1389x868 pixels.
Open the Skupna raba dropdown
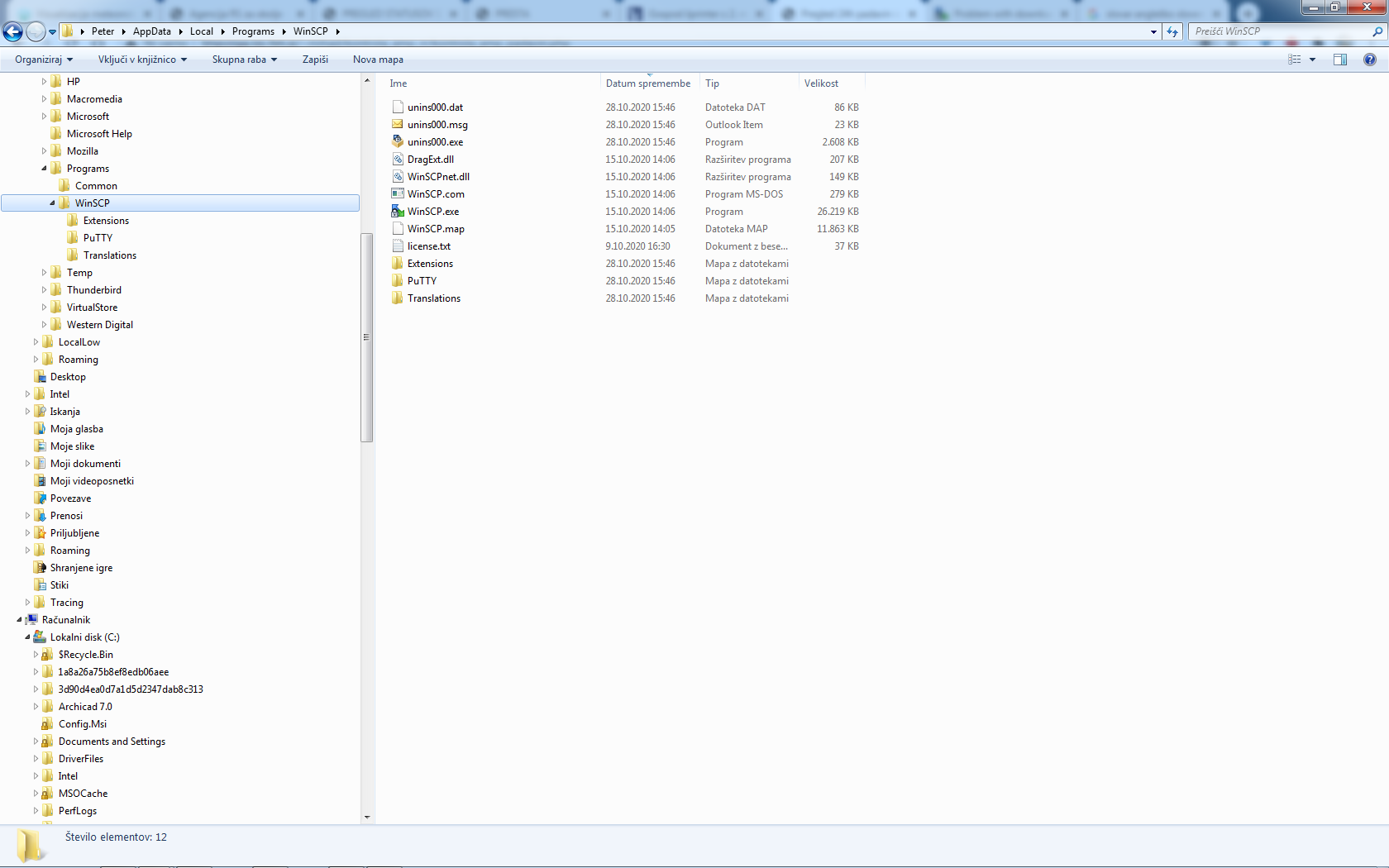pos(244,60)
